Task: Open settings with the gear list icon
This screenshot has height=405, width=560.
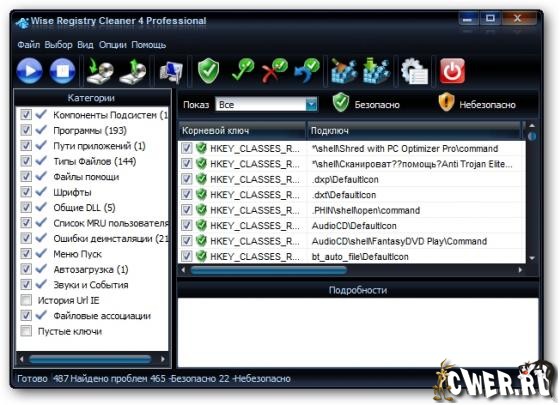Action: pyautogui.click(x=414, y=71)
